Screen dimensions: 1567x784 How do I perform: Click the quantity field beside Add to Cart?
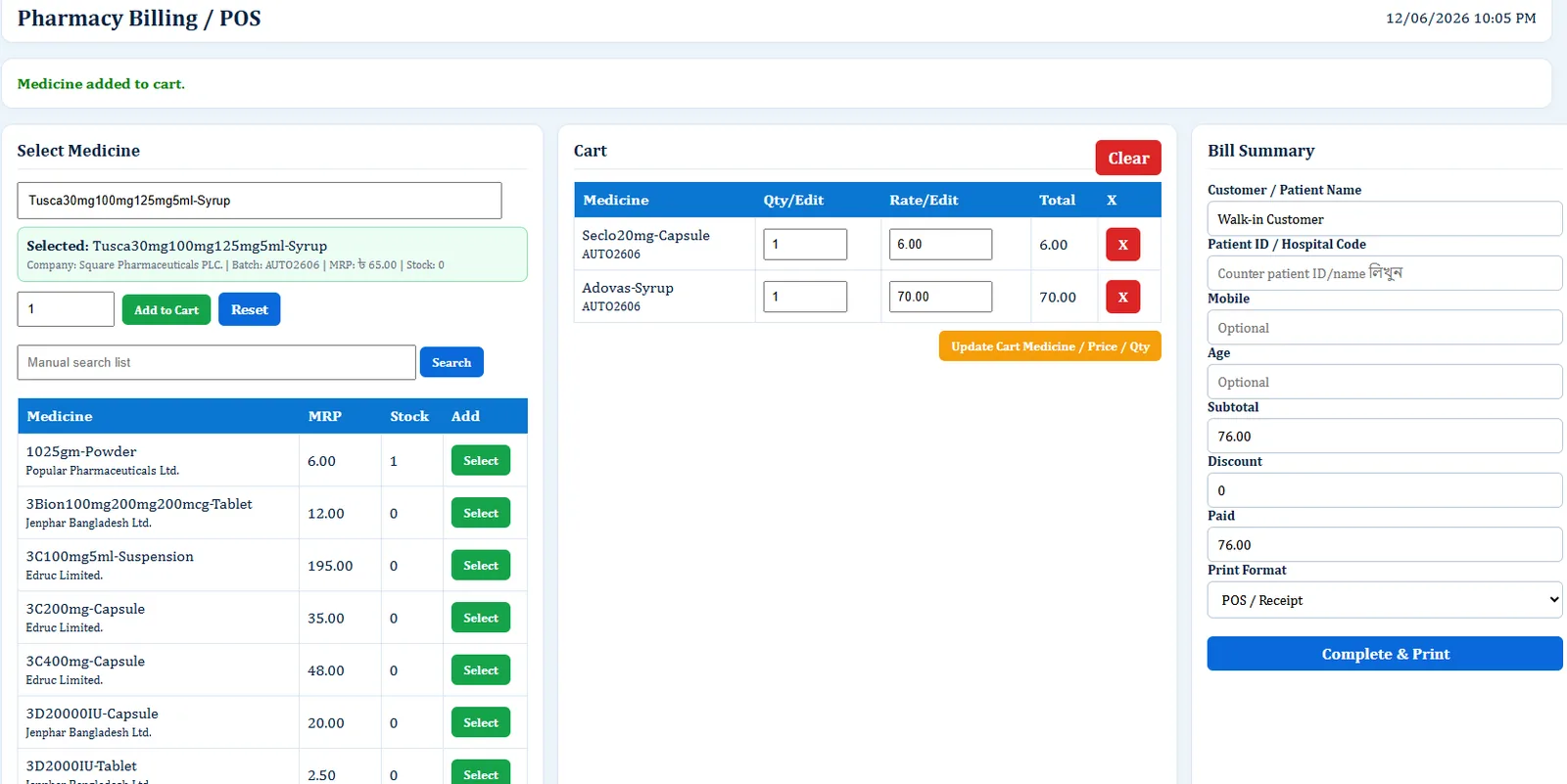pyautogui.click(x=66, y=309)
